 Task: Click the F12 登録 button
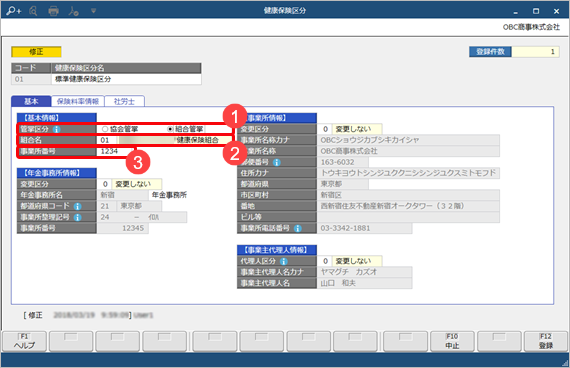(546, 341)
